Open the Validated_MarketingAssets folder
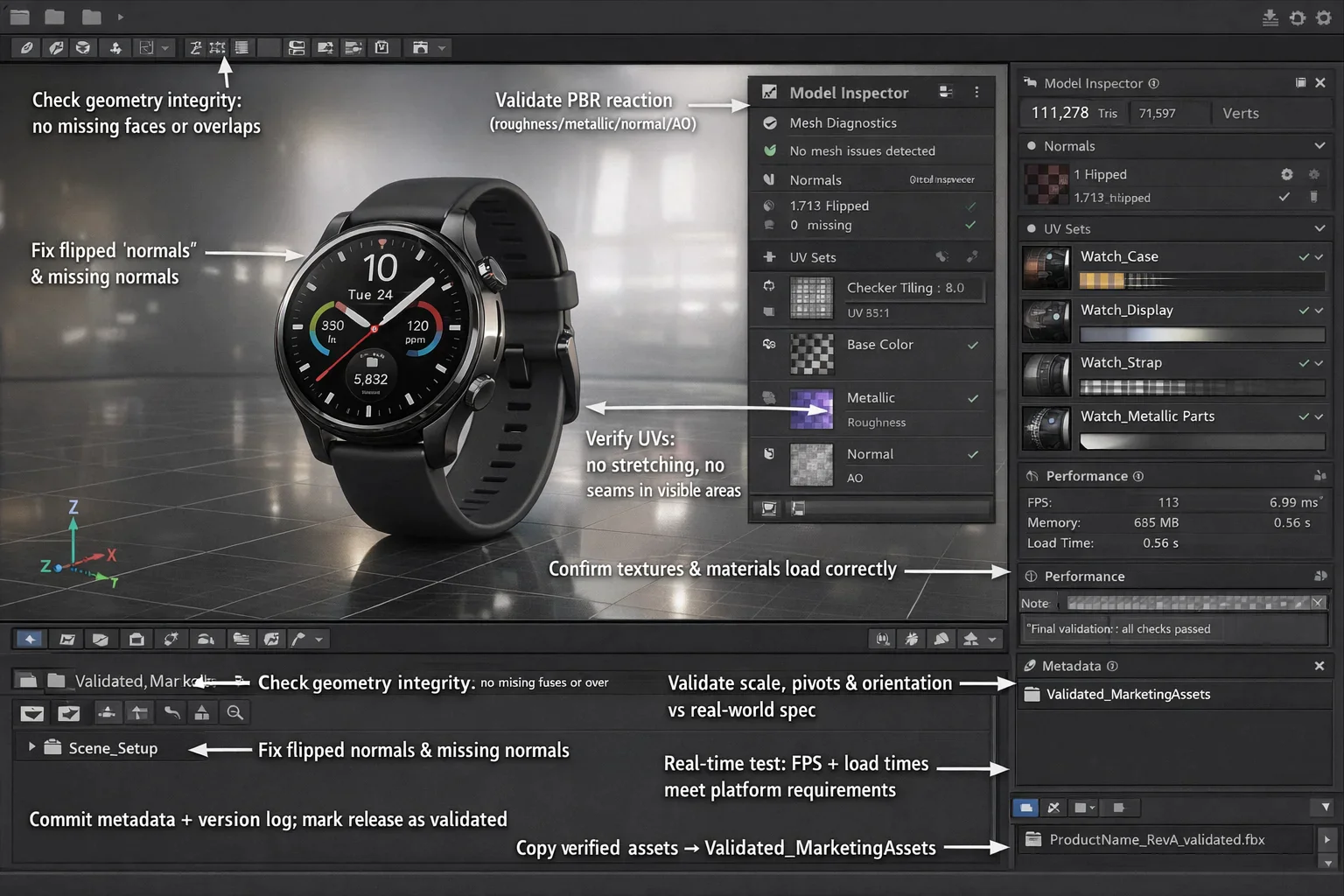 tap(1127, 695)
